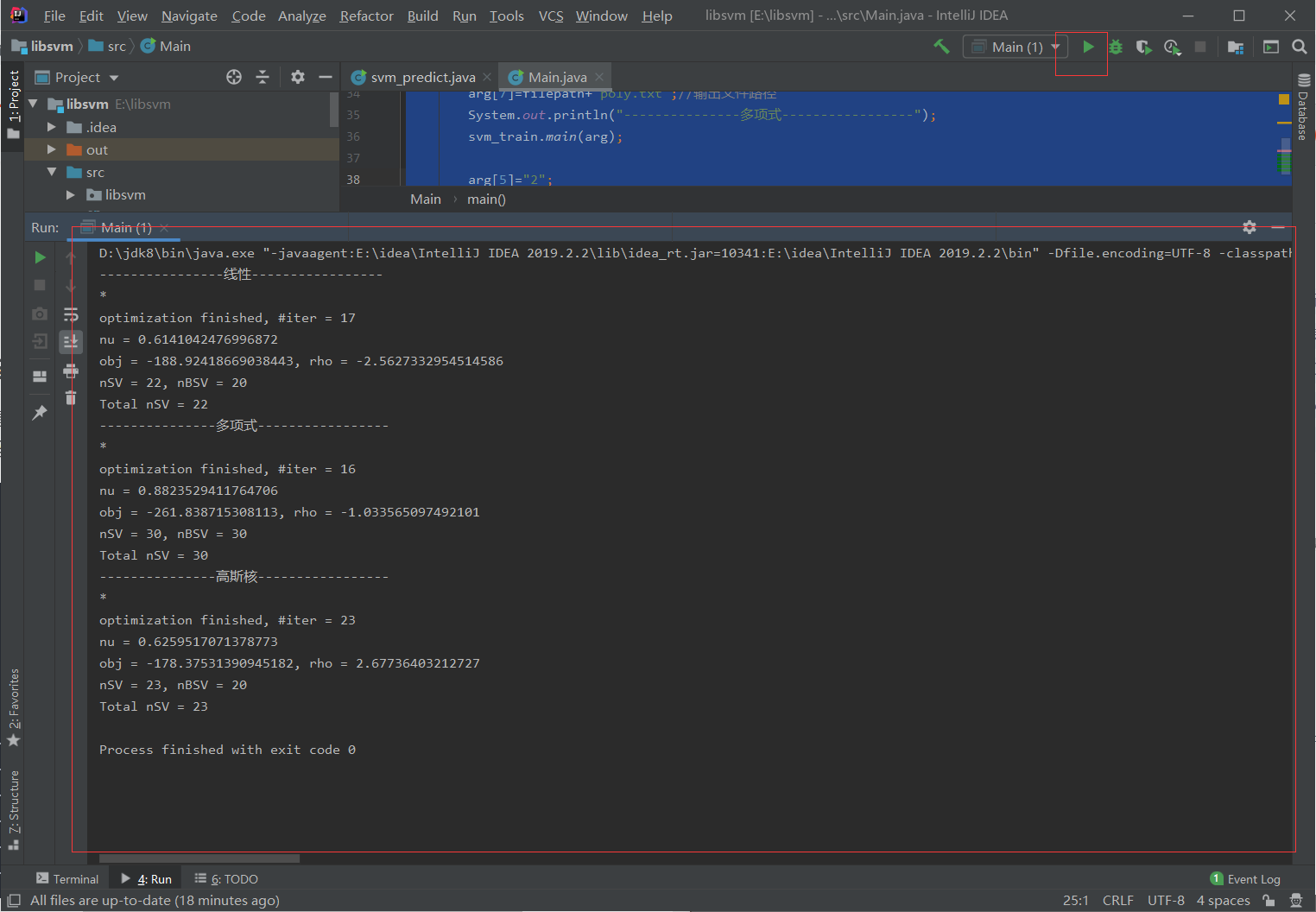Open the File menu
The image size is (1316, 912).
pyautogui.click(x=54, y=16)
